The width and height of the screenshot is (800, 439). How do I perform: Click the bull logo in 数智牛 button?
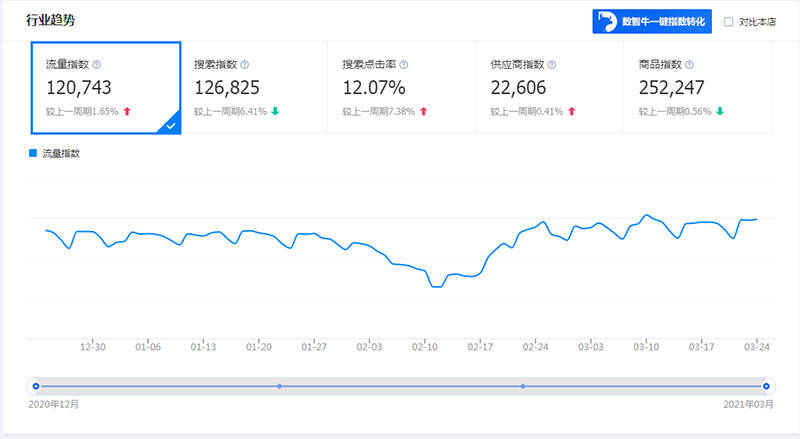[607, 22]
